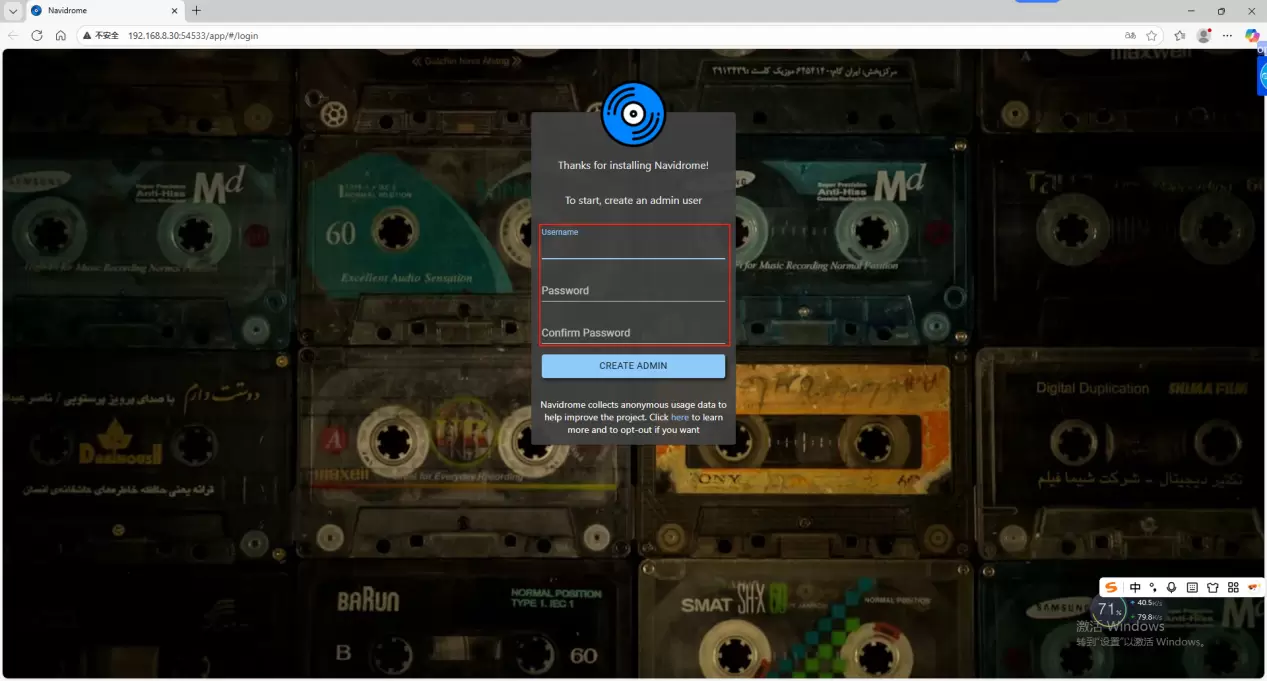Open a new browser tab
The width and height of the screenshot is (1267, 681).
196,11
